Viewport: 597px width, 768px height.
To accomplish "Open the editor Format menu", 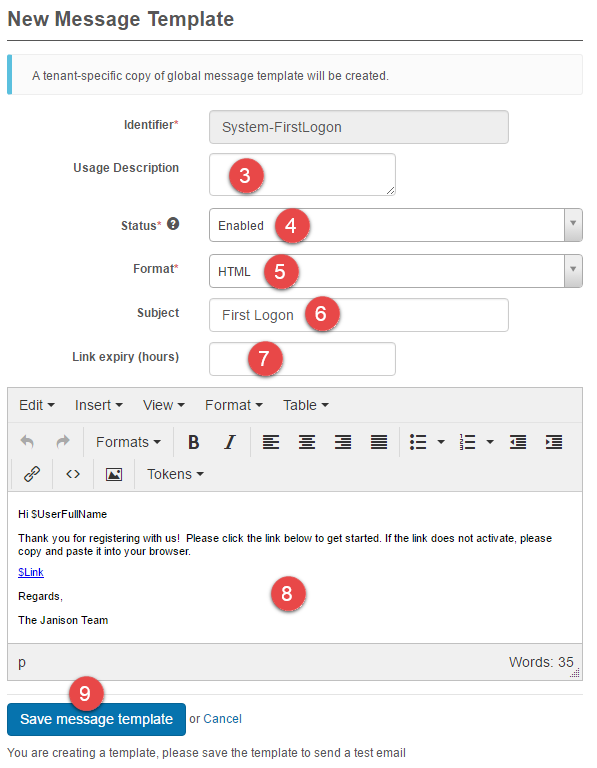I will tap(234, 405).
